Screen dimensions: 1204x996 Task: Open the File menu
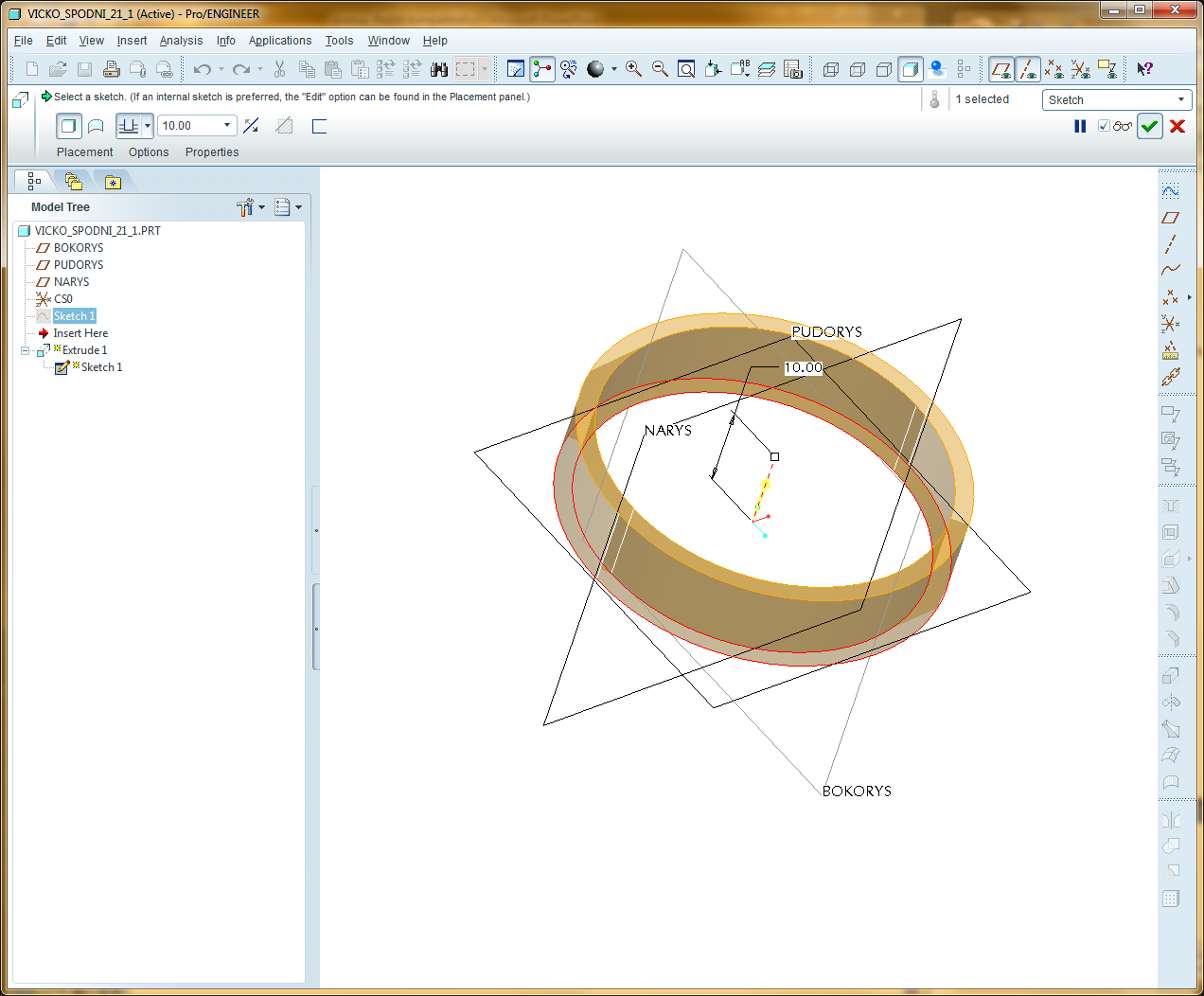(x=24, y=41)
